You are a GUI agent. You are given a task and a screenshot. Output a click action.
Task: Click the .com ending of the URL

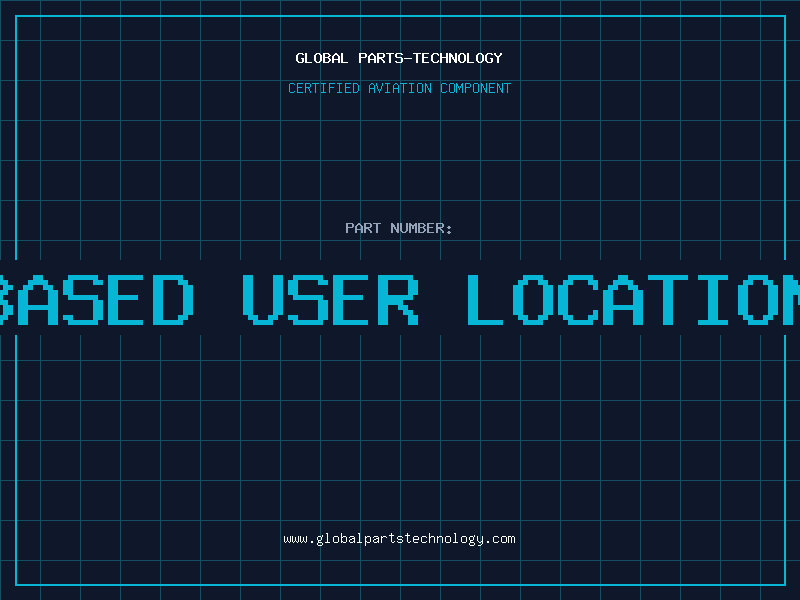[500, 539]
